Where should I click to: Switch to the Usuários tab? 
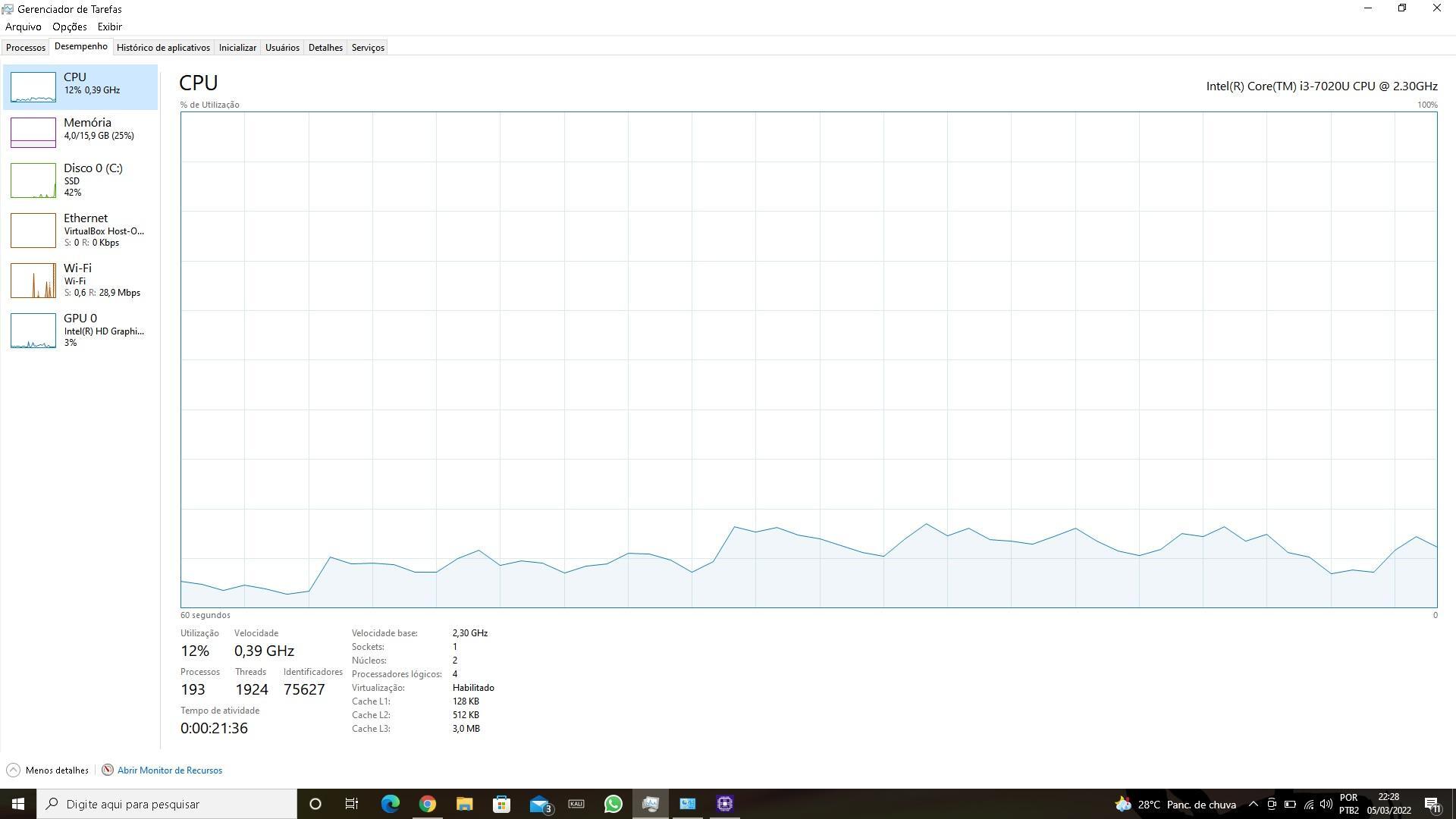282,47
